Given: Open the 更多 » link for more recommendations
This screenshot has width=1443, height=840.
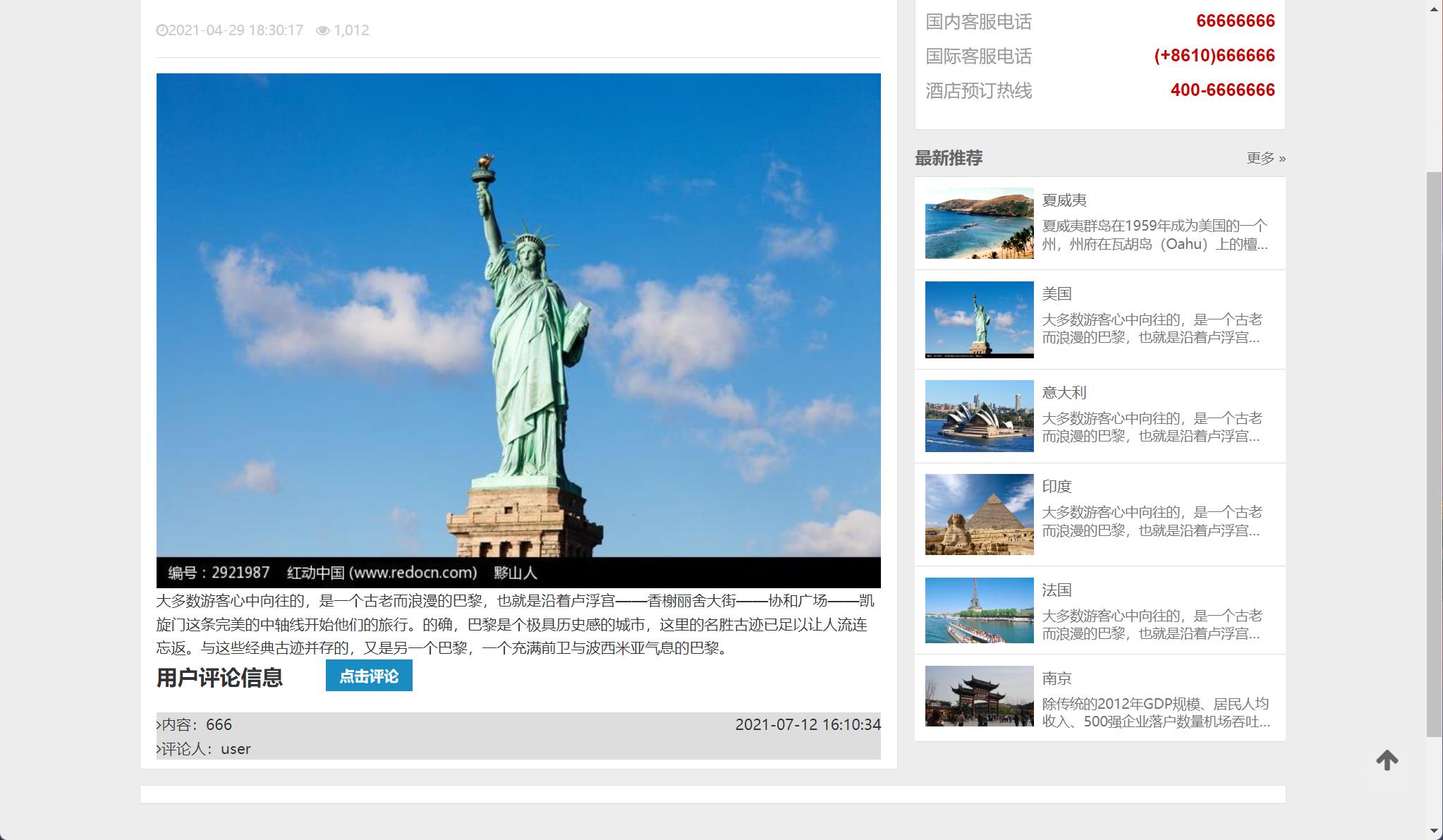Looking at the screenshot, I should [x=1265, y=159].
